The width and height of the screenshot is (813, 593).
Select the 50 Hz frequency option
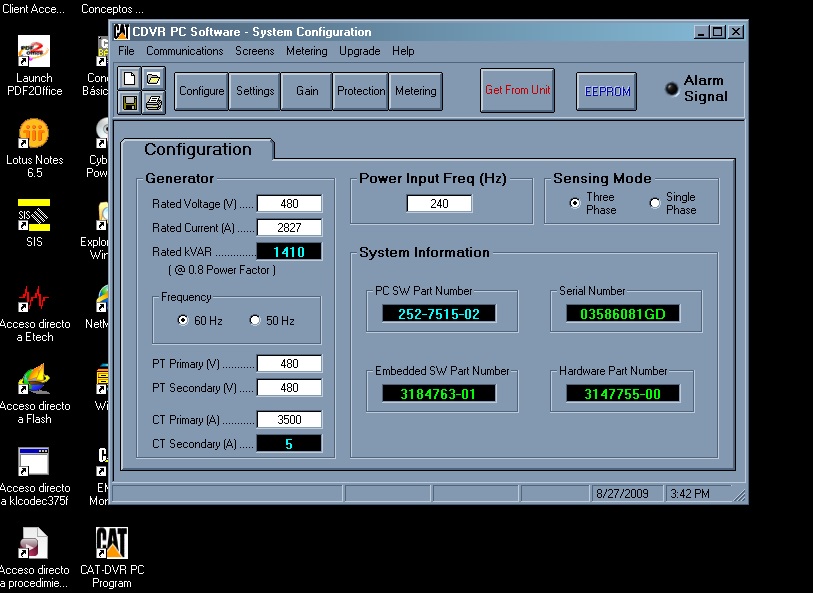tap(255, 321)
